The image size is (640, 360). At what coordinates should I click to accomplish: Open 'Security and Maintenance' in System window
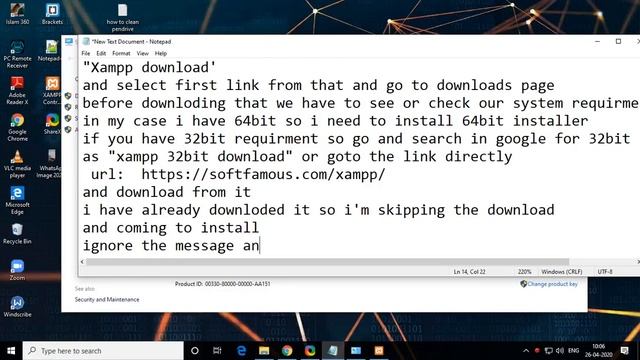click(x=107, y=299)
